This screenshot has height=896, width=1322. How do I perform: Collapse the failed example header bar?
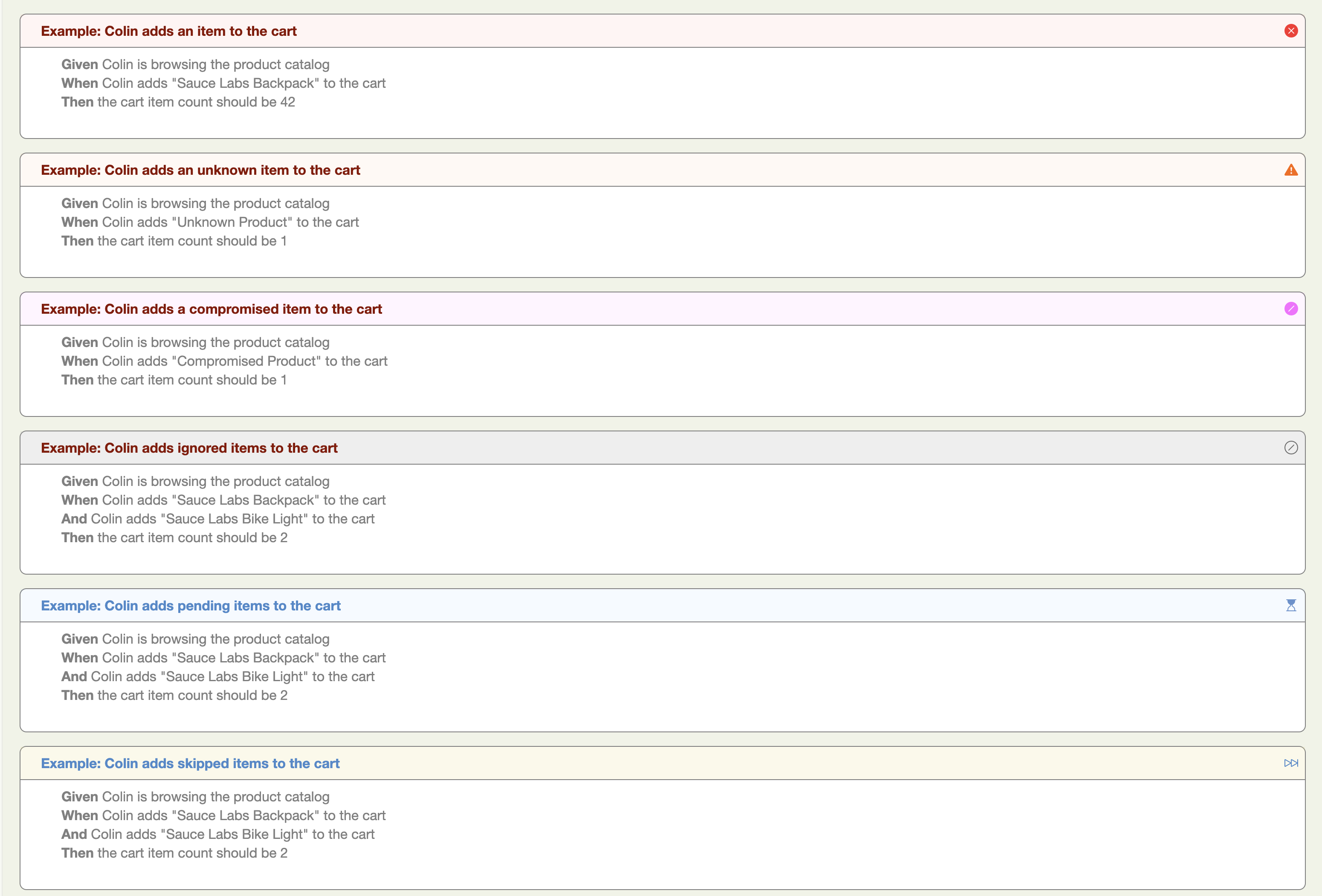pyautogui.click(x=739, y=31)
